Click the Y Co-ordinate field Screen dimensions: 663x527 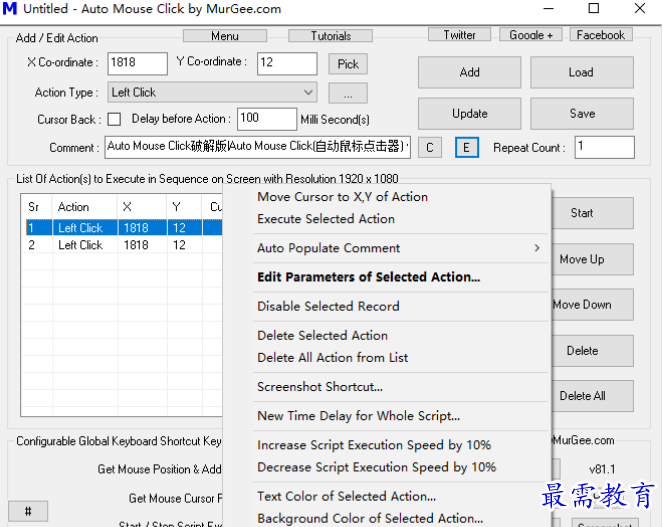(x=287, y=63)
